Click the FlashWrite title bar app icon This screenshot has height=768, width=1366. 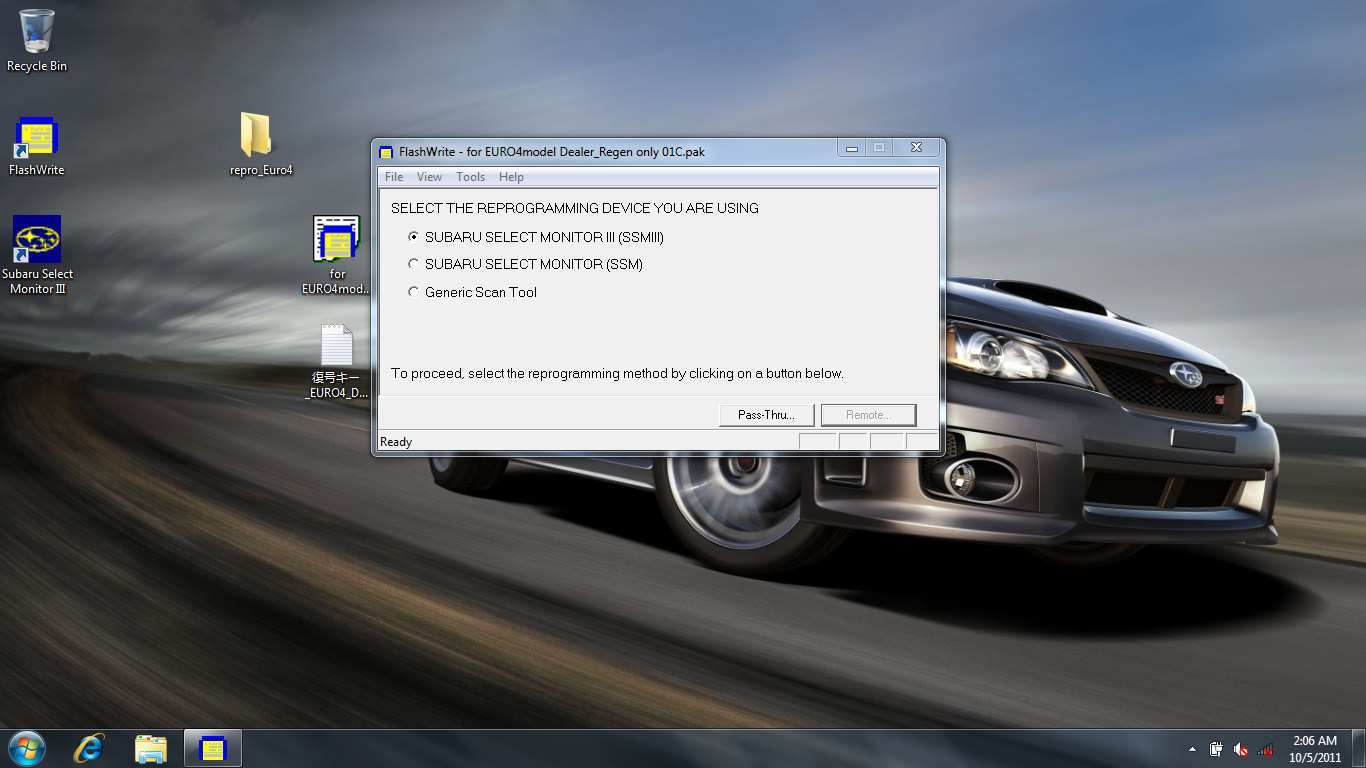[386, 152]
